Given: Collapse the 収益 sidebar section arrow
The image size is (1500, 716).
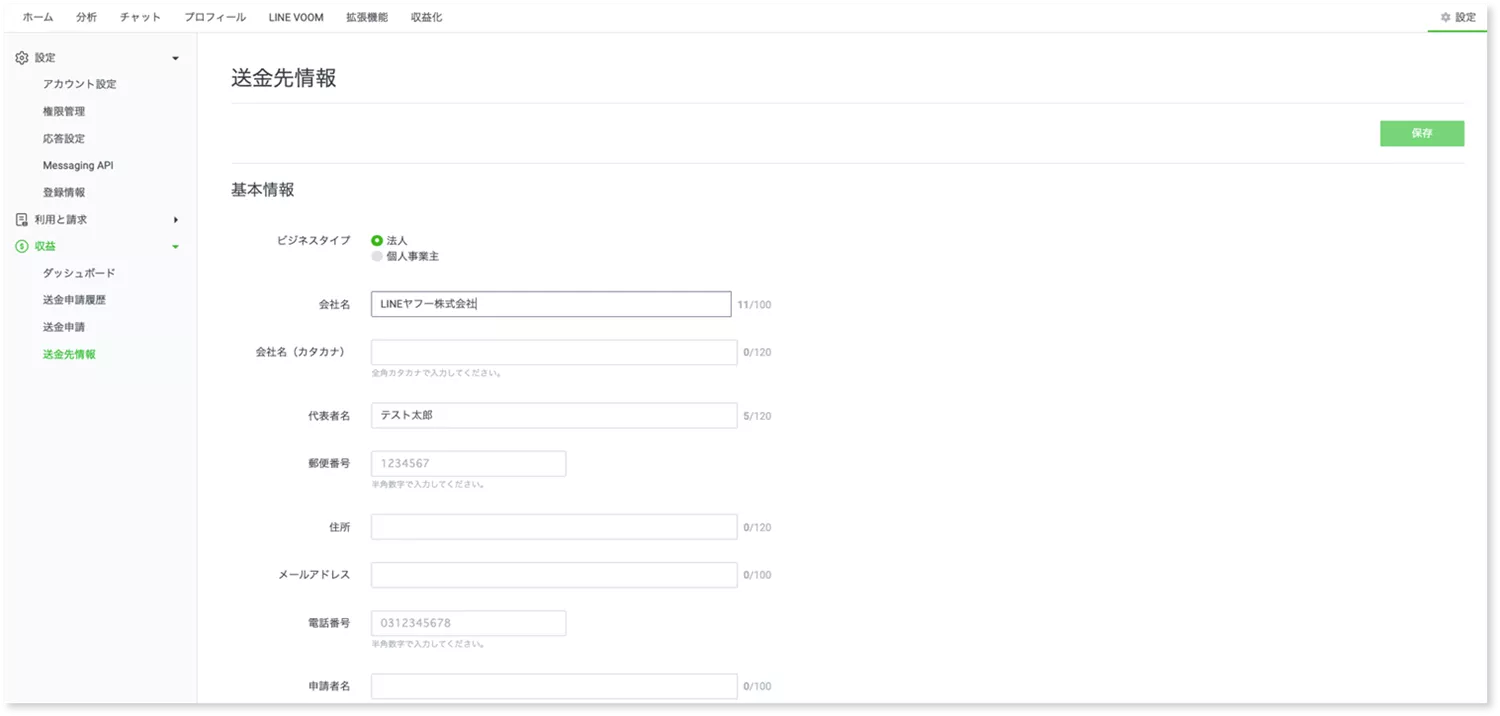Looking at the screenshot, I should coord(176,246).
